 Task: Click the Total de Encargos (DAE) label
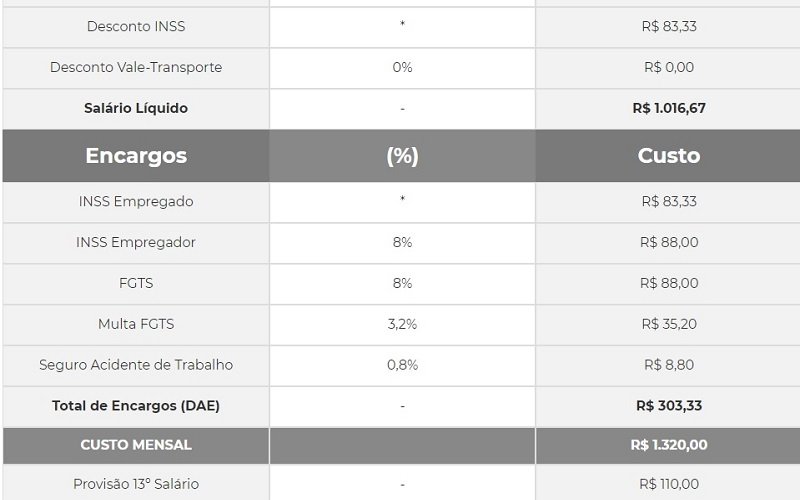[136, 406]
